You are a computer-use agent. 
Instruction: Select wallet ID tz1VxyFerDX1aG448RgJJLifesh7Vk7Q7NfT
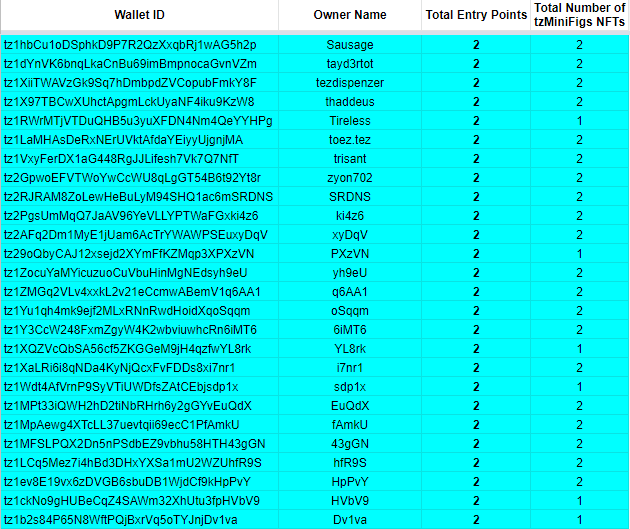139,159
